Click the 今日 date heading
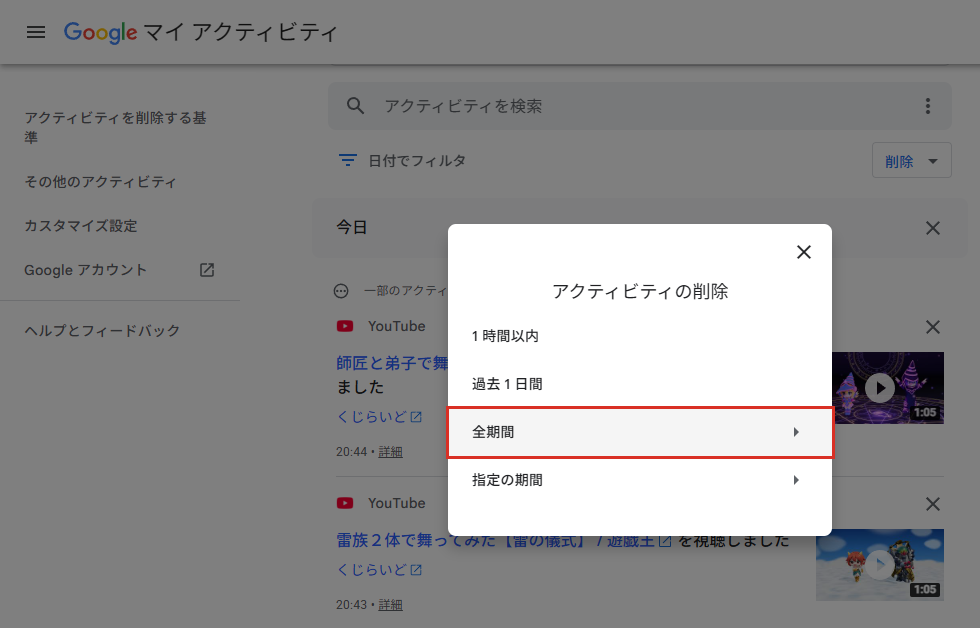The image size is (980, 628). (352, 227)
